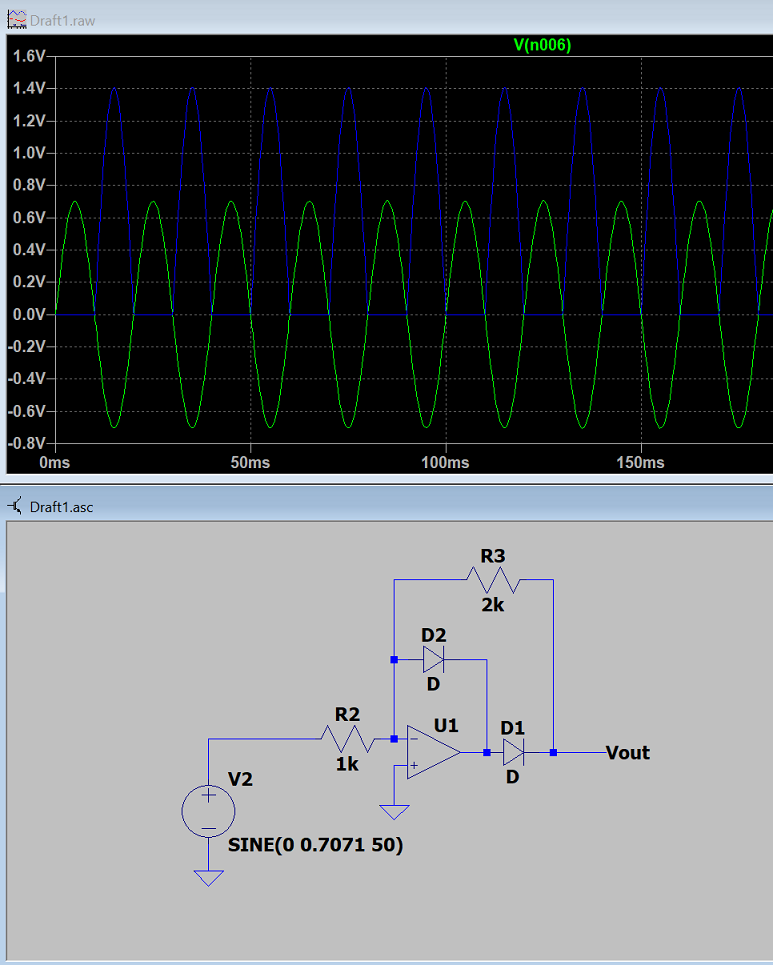The image size is (773, 965).
Task: Click the 1.6V vertical axis label
Action: [29, 56]
